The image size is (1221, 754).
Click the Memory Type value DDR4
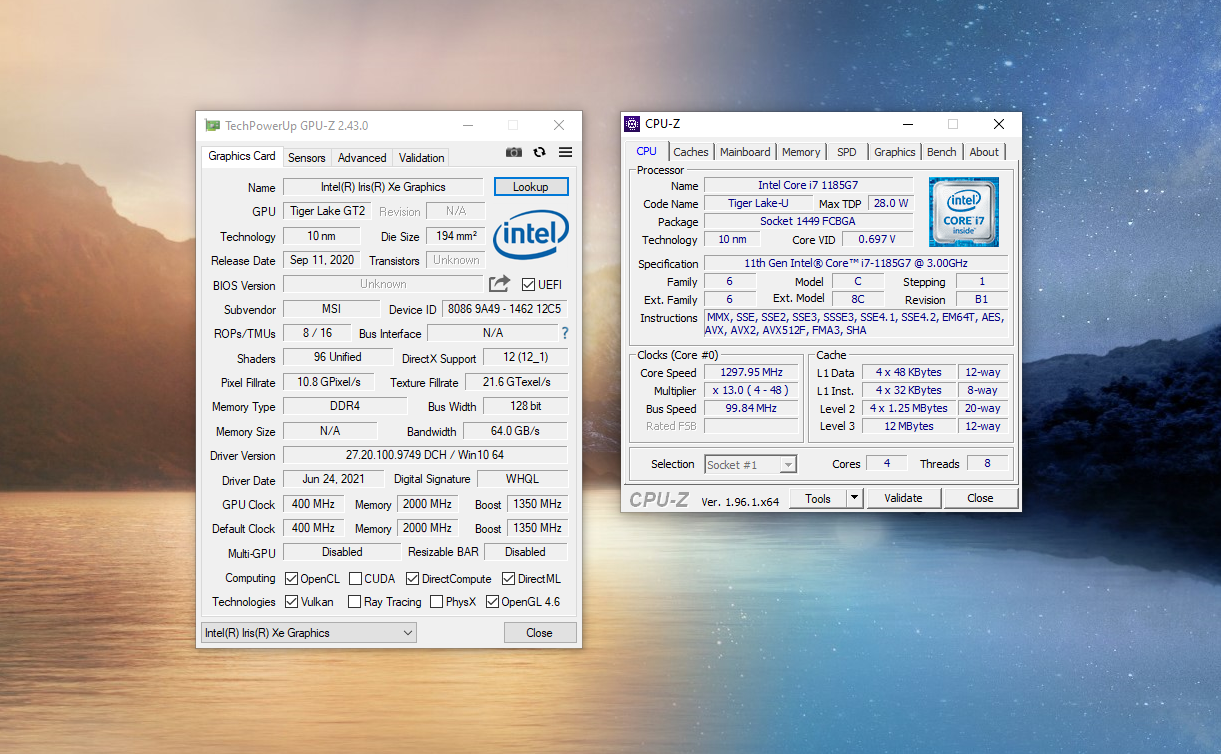pos(345,406)
